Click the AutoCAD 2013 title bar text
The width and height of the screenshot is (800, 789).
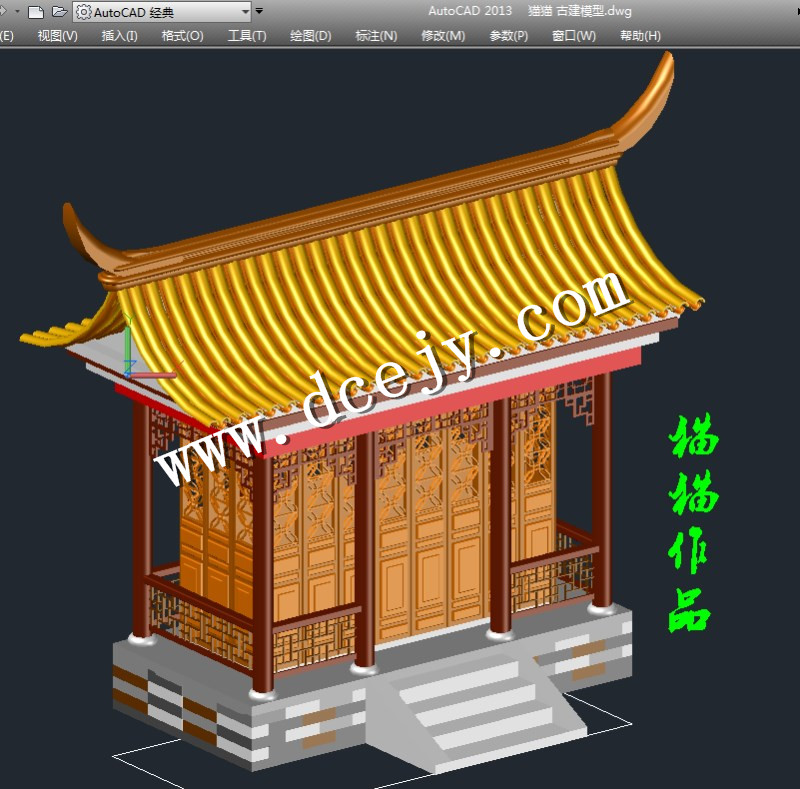(x=470, y=11)
